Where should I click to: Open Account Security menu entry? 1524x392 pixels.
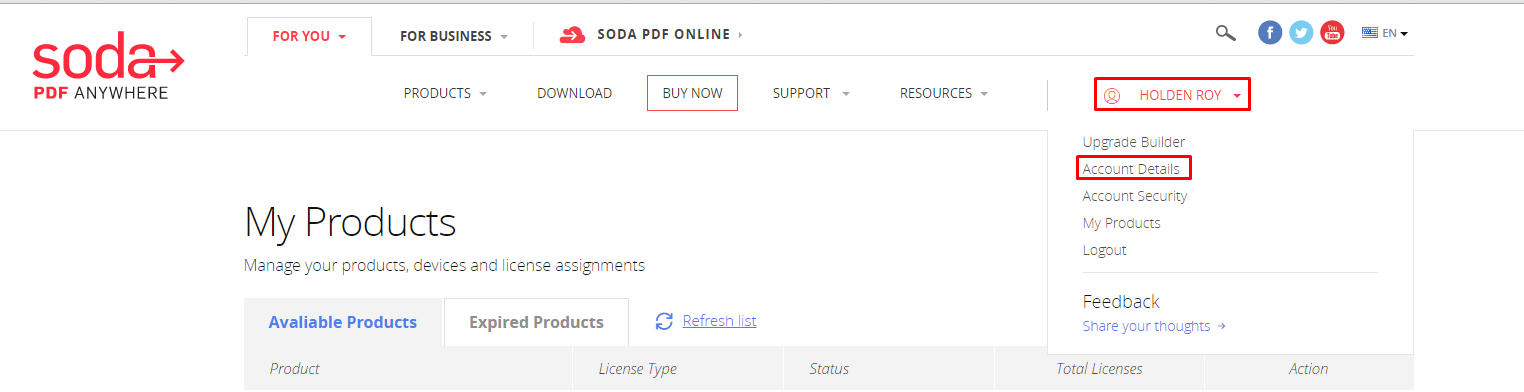[1135, 196]
